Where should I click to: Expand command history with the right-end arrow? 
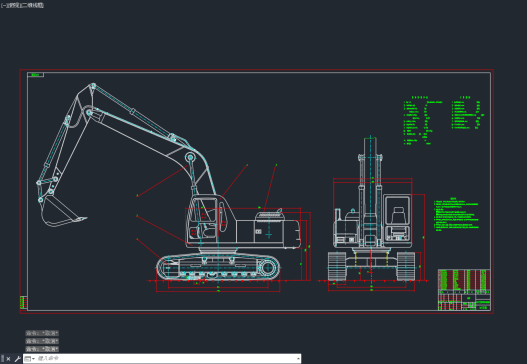click(298, 359)
